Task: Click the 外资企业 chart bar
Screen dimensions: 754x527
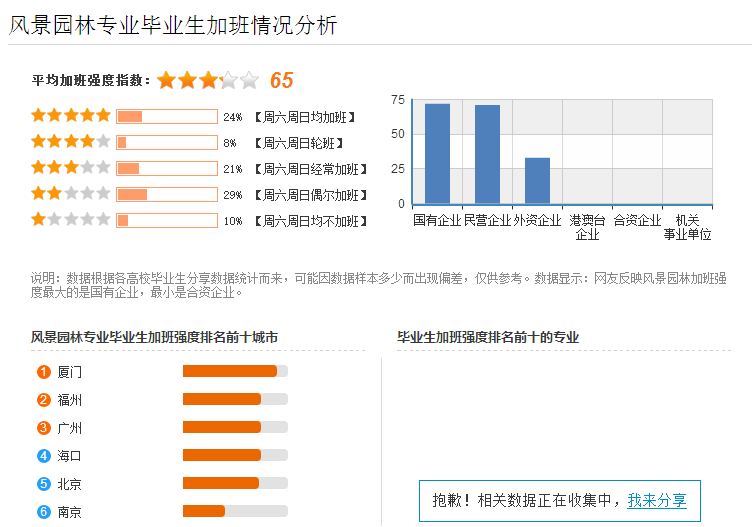Action: pyautogui.click(x=538, y=180)
